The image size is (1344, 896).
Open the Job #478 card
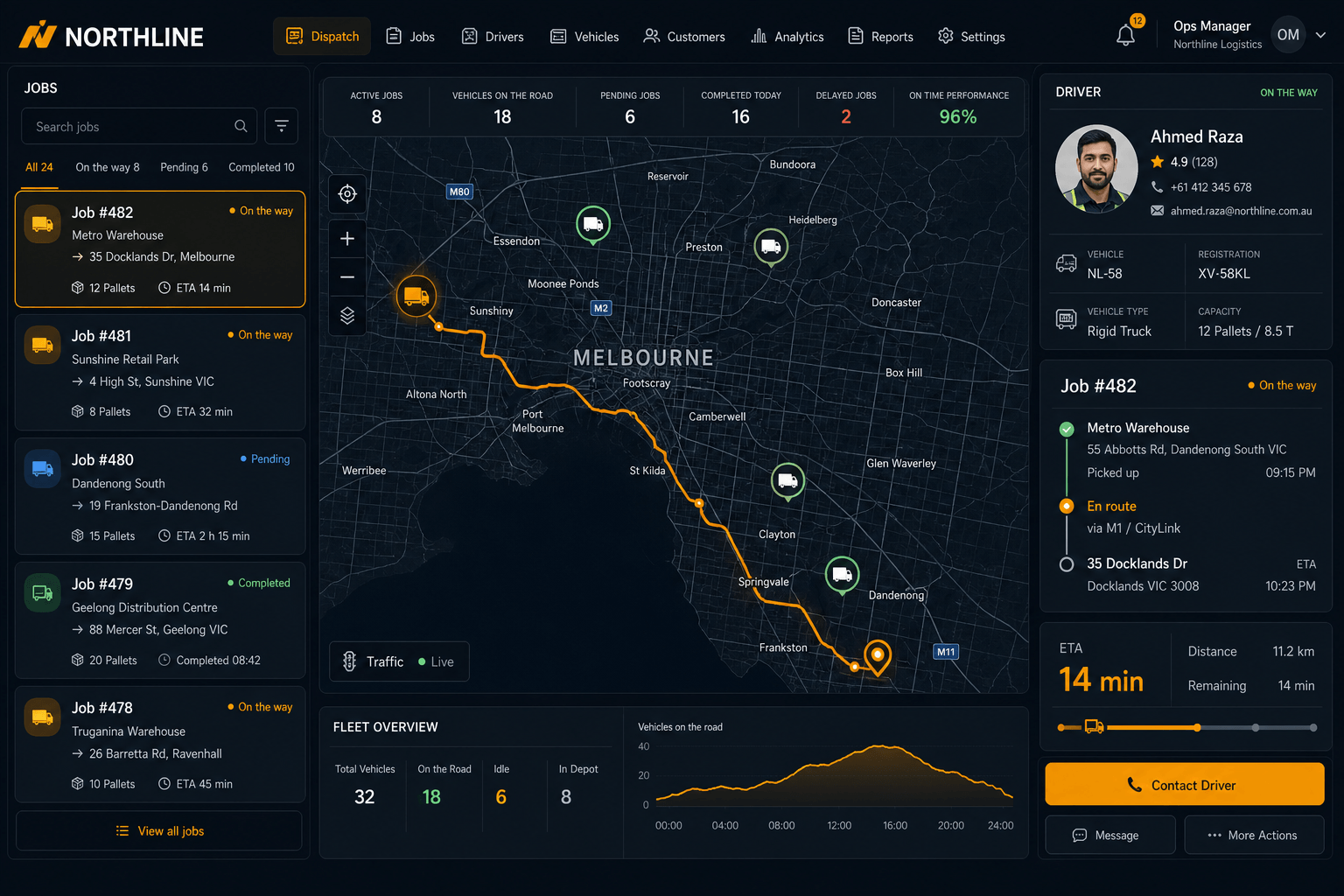[x=160, y=745]
